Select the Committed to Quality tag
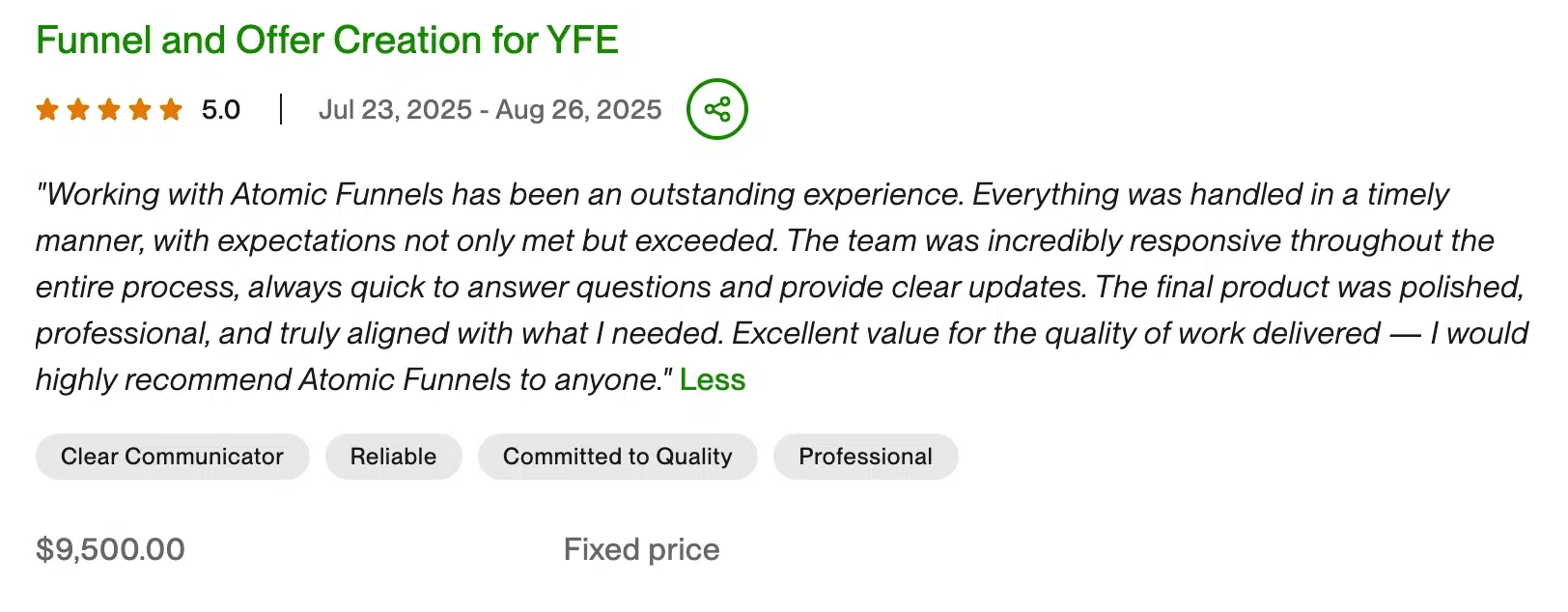 tap(617, 456)
